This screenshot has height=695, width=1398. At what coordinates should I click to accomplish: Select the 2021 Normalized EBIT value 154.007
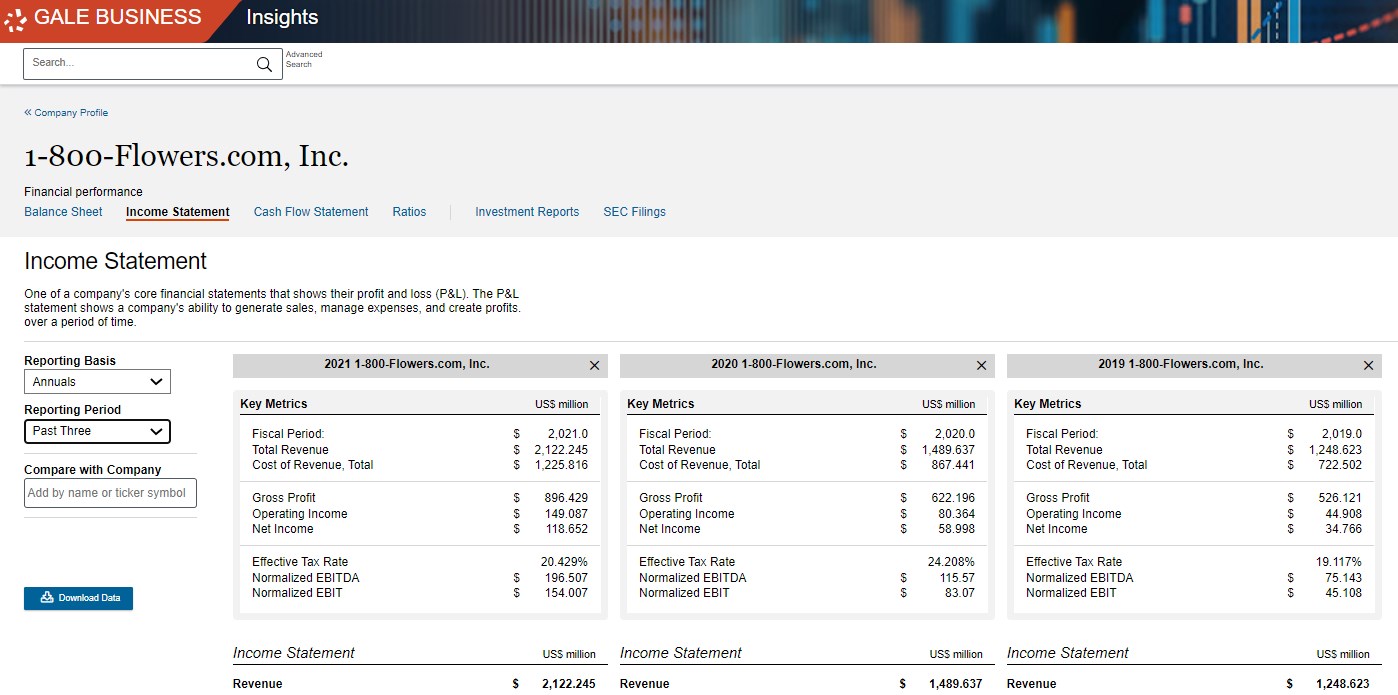coord(567,593)
